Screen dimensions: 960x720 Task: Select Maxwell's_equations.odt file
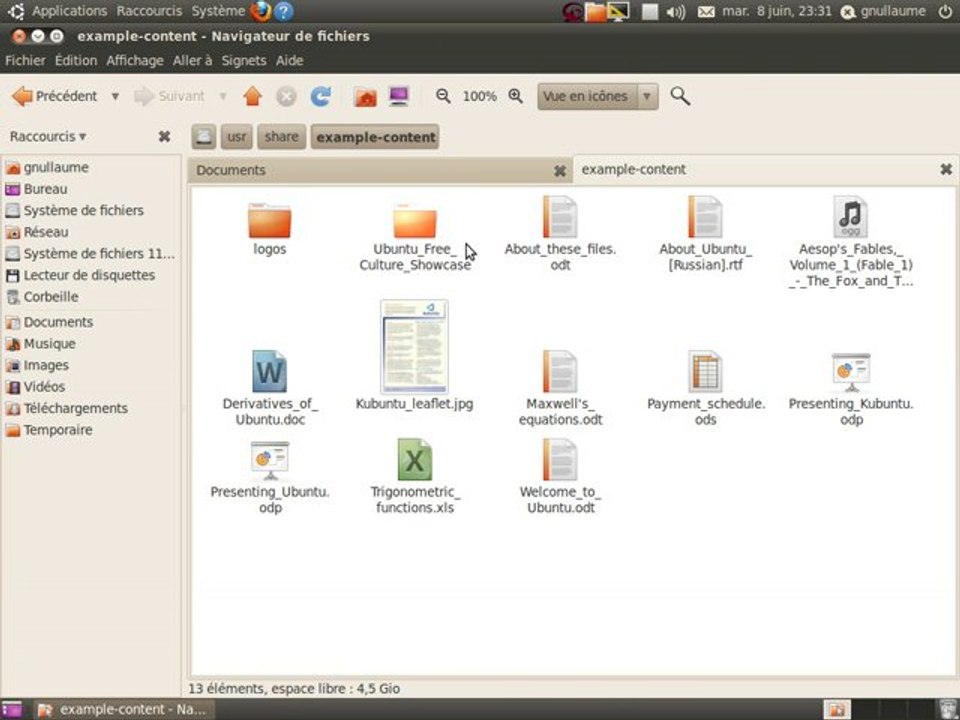[560, 372]
